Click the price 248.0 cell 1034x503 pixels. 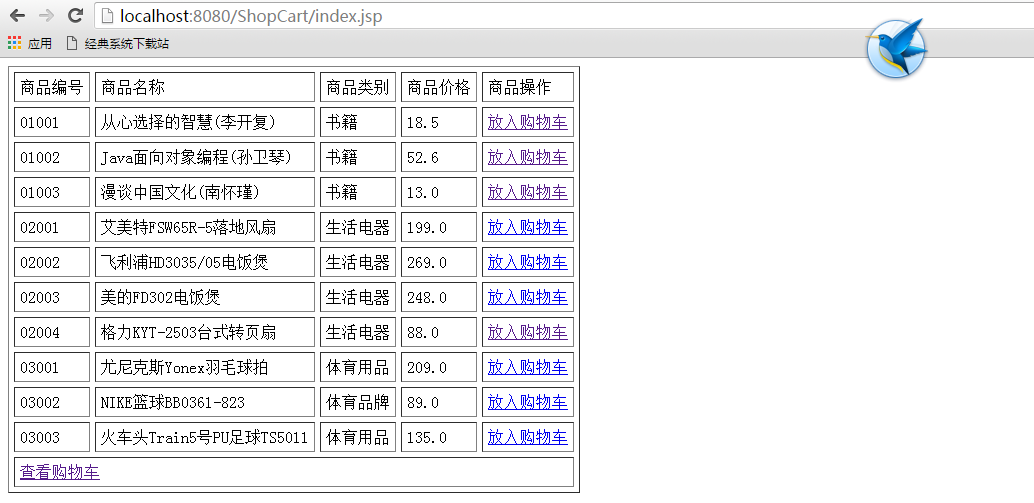(x=439, y=297)
